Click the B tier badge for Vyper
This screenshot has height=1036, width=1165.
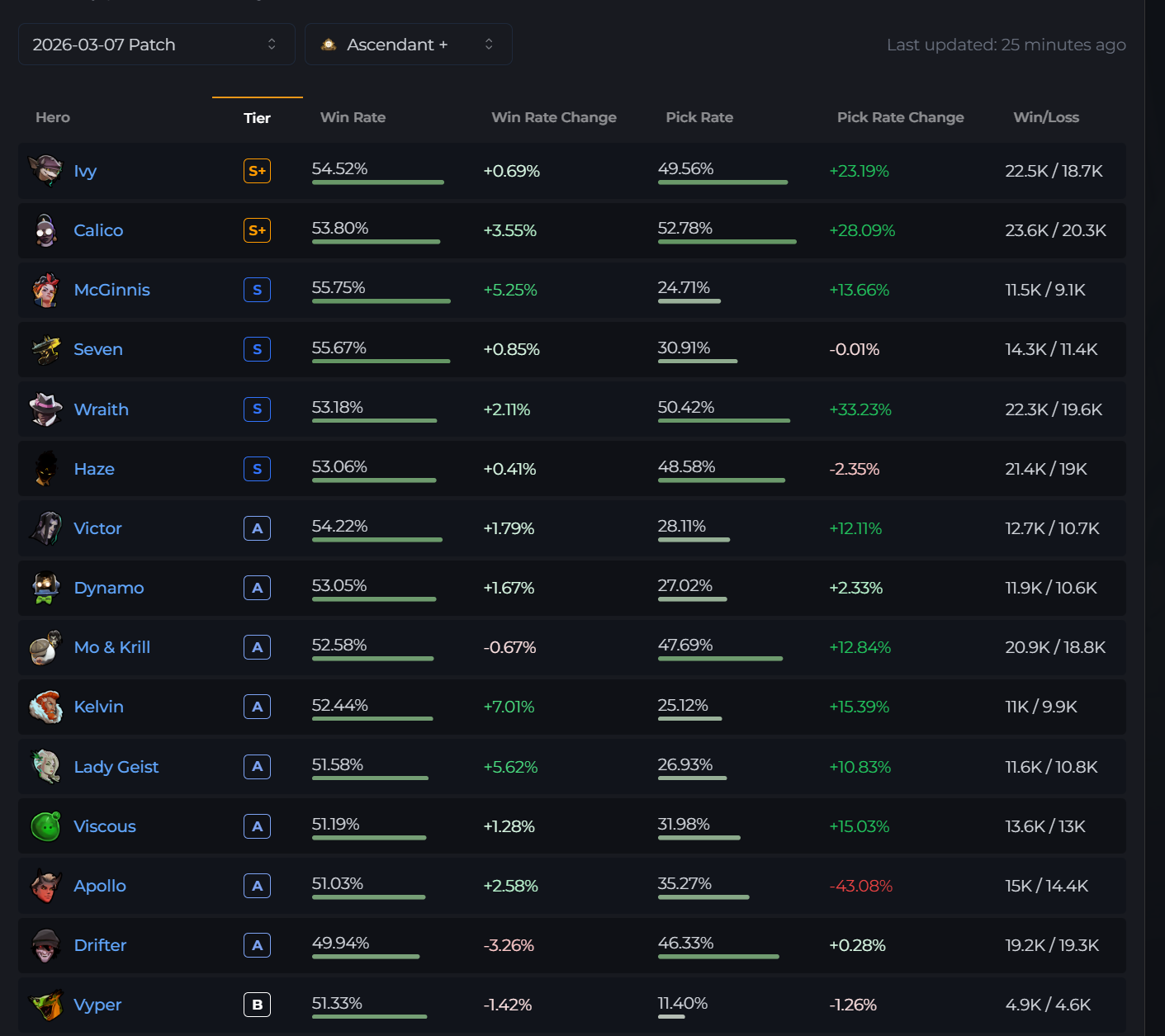pyautogui.click(x=257, y=1005)
